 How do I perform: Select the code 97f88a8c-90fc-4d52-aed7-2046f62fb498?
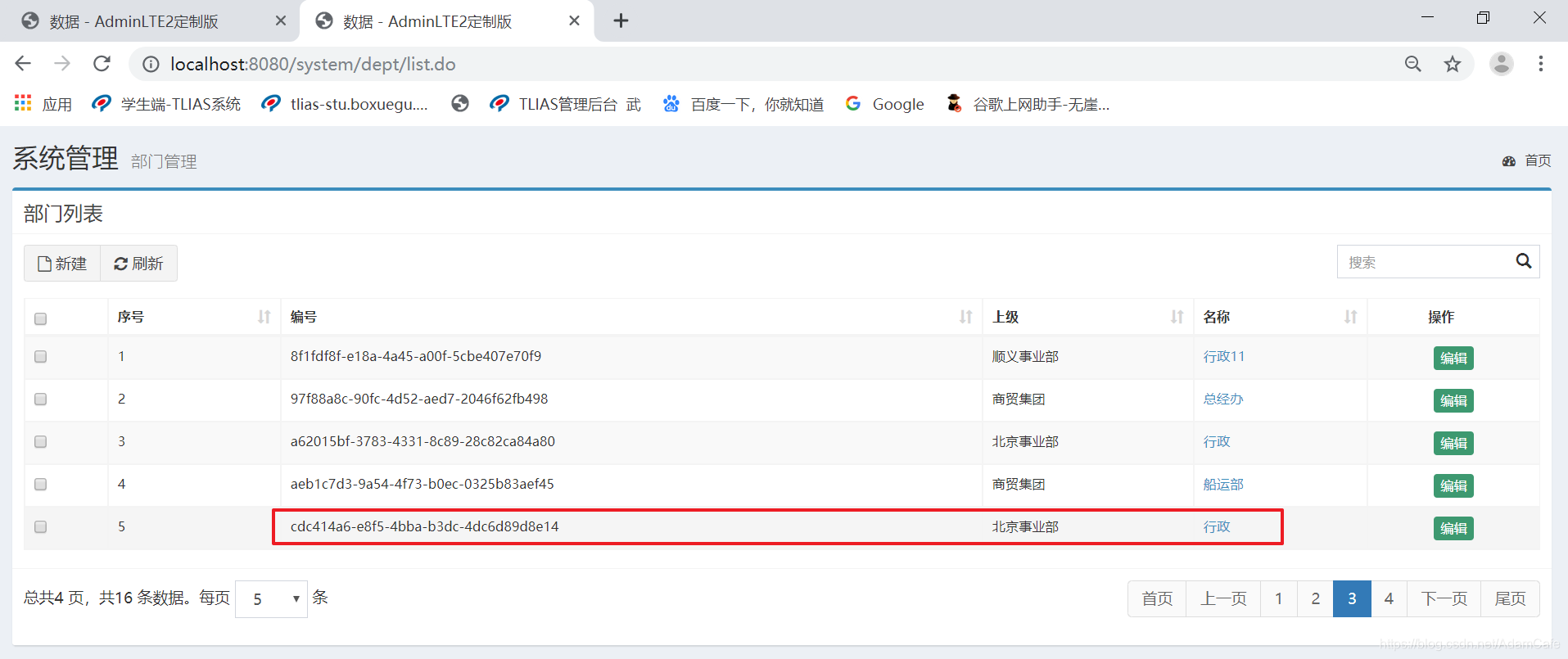tap(419, 399)
